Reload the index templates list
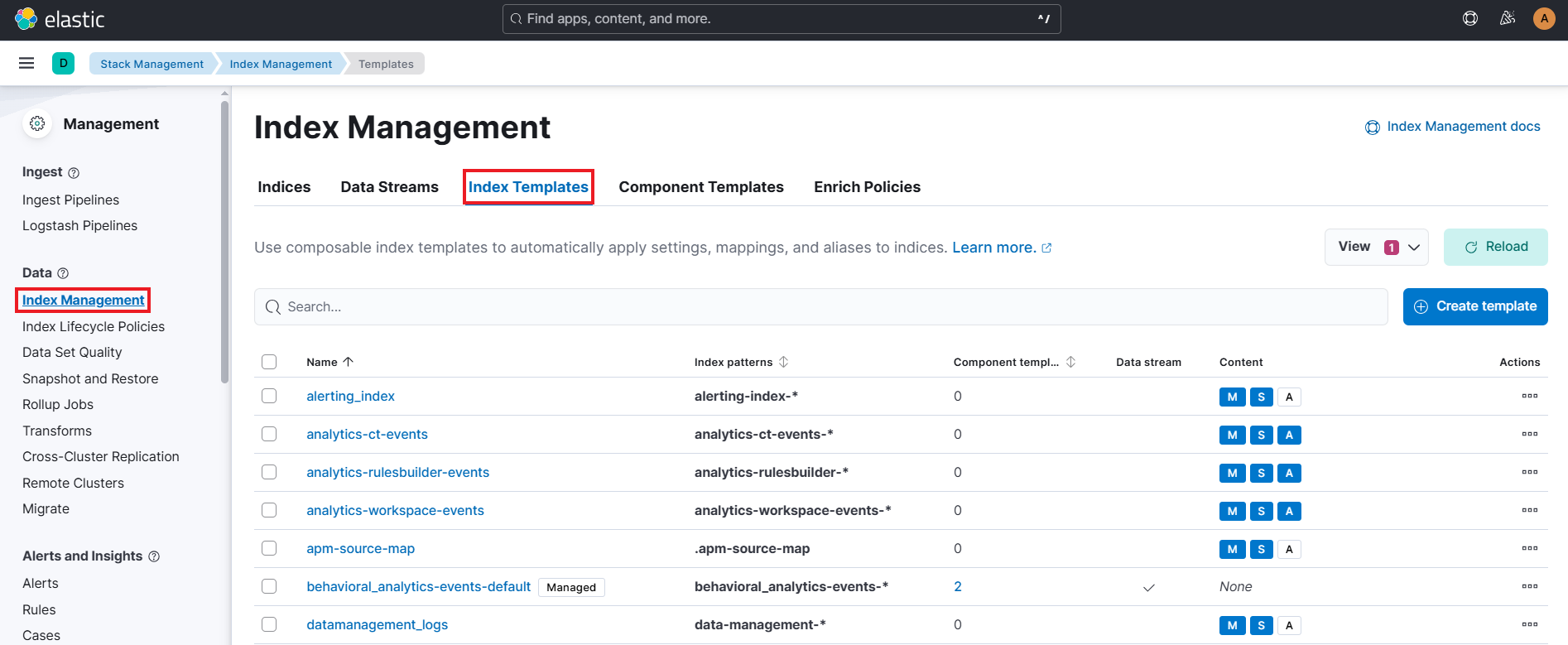This screenshot has height=645, width=1568. click(x=1496, y=247)
